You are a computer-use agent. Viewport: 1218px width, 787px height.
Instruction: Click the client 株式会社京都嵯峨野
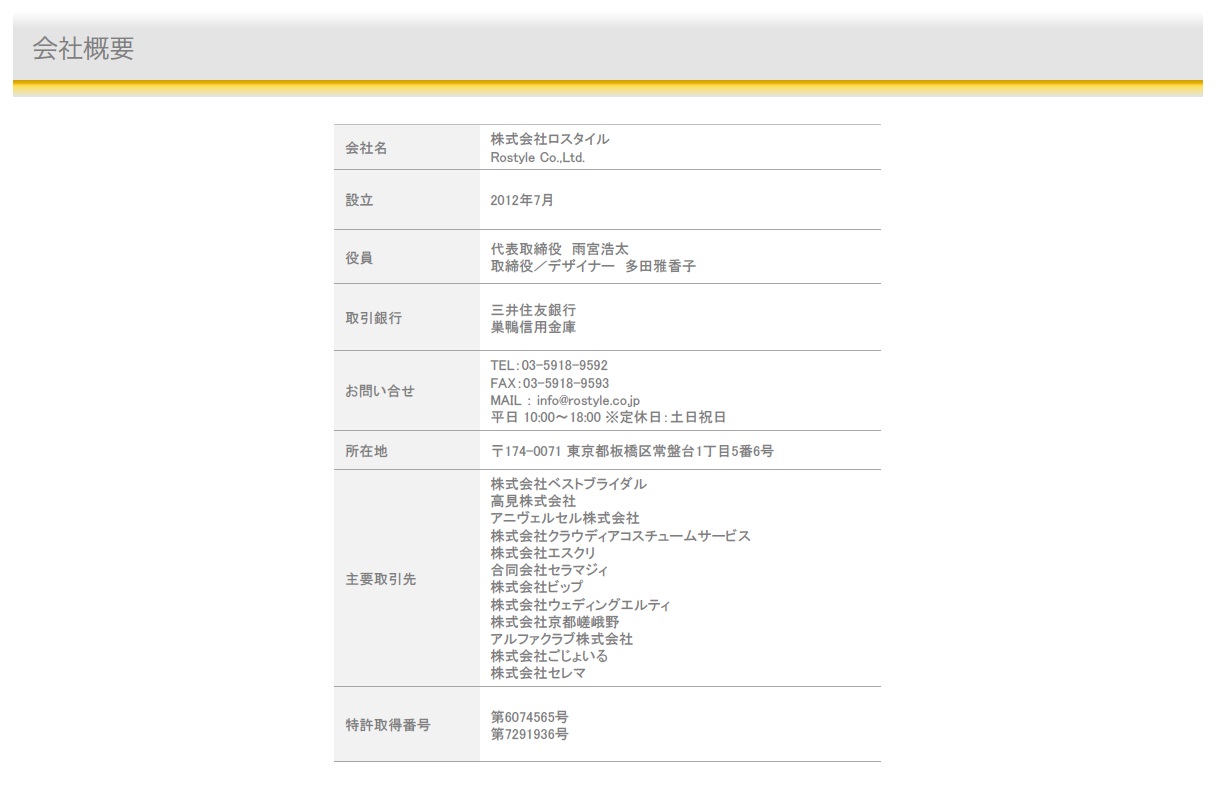coord(555,622)
